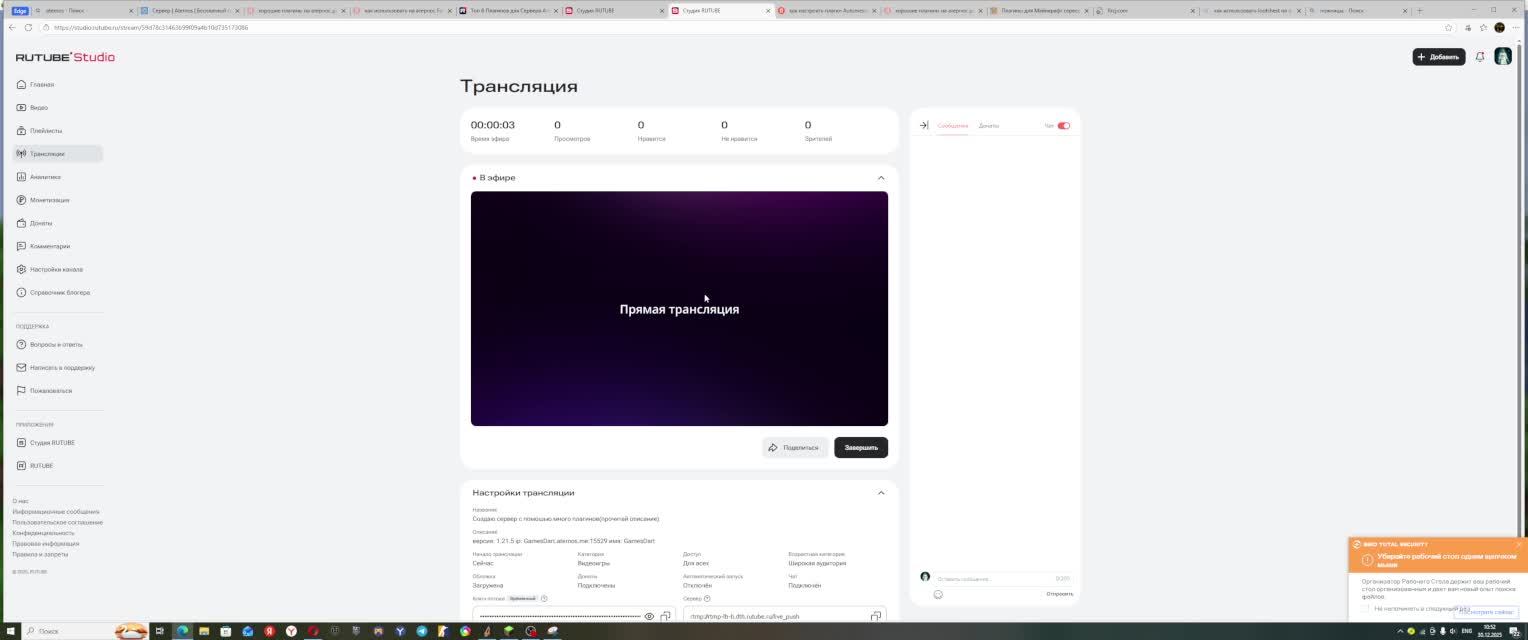Click the Добавить button
Image resolution: width=1528 pixels, height=640 pixels.
click(x=1439, y=57)
